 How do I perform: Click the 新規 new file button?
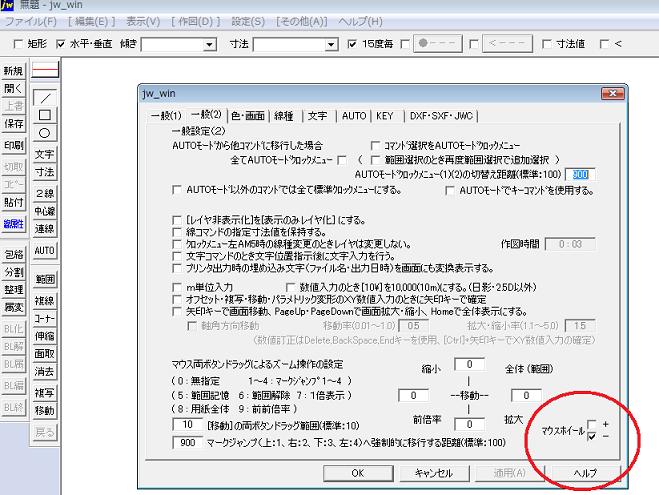[x=13, y=71]
